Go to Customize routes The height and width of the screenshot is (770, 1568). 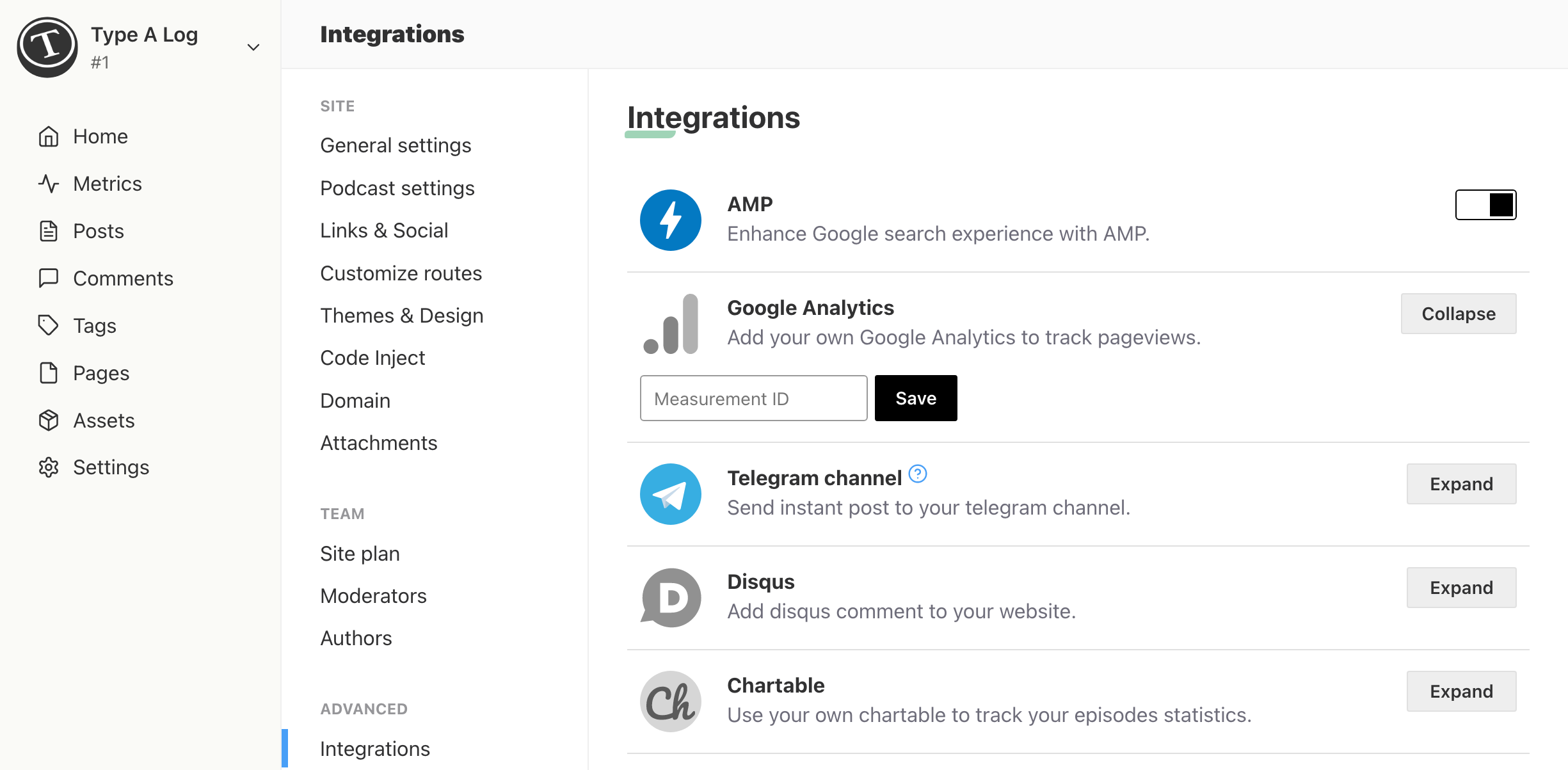tap(401, 273)
